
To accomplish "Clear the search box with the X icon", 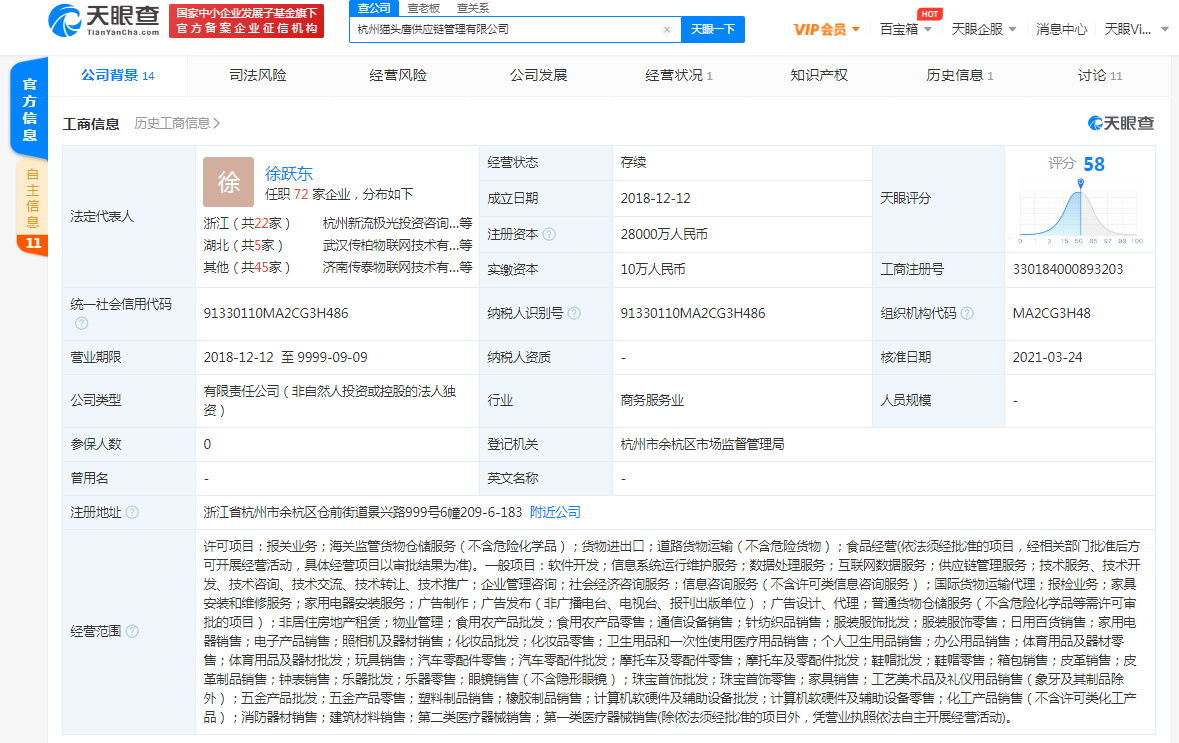I will (666, 29).
